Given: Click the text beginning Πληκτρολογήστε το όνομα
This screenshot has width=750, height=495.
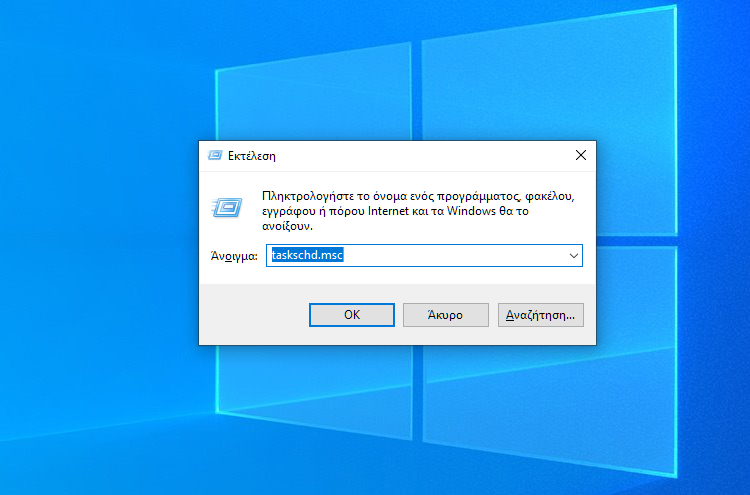Looking at the screenshot, I should click(418, 211).
